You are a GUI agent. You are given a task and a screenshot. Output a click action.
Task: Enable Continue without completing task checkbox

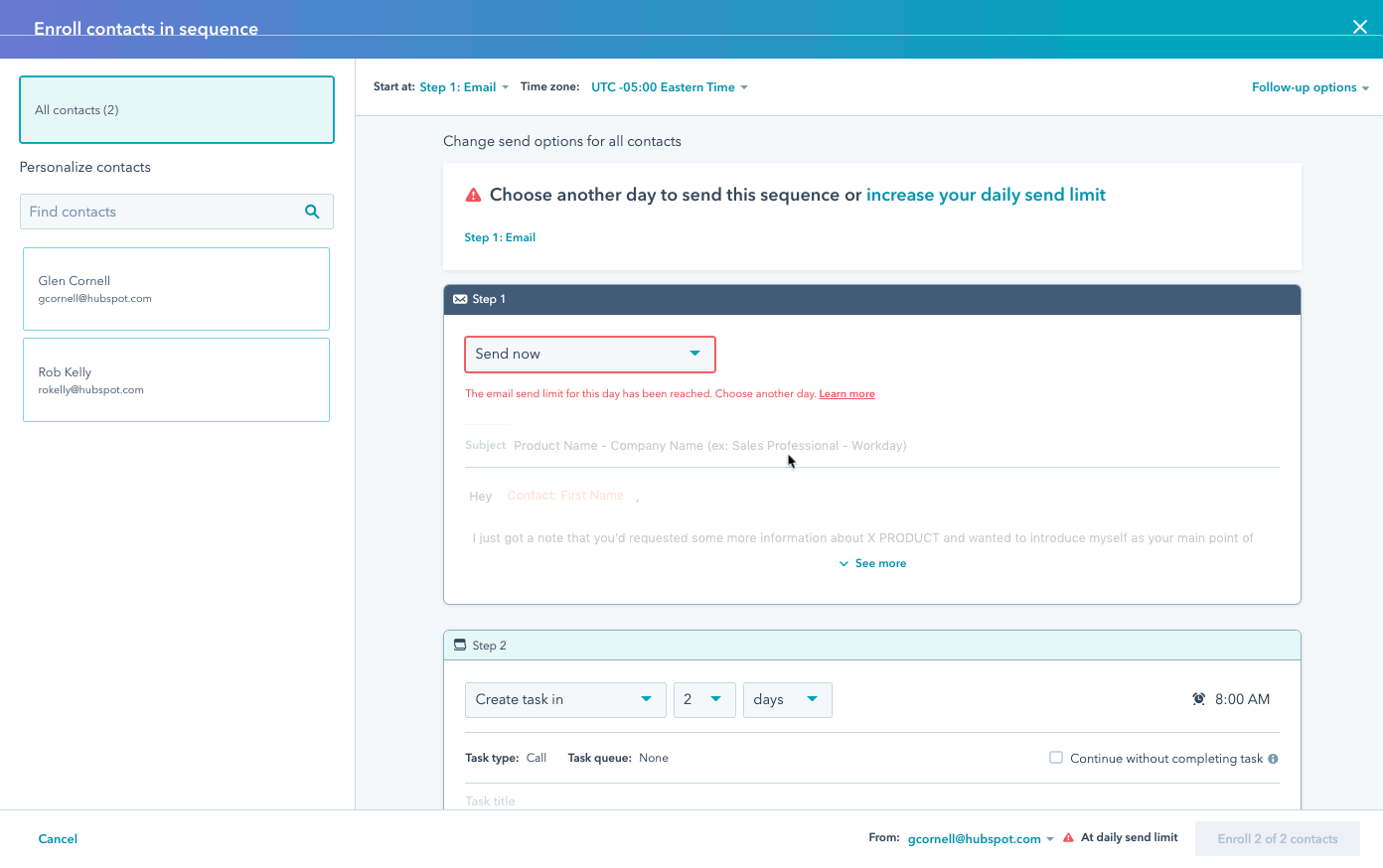pyautogui.click(x=1056, y=758)
